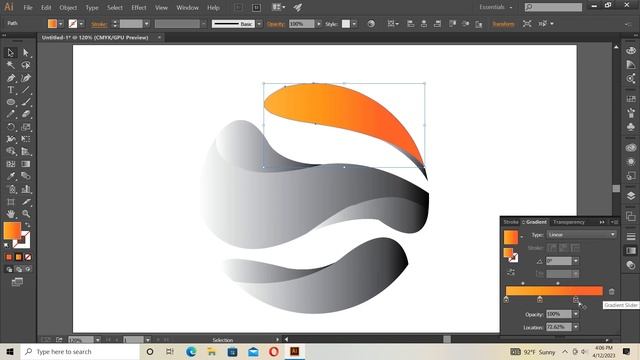Select the Shape Builder tool
The width and height of the screenshot is (640, 360).
(11, 151)
